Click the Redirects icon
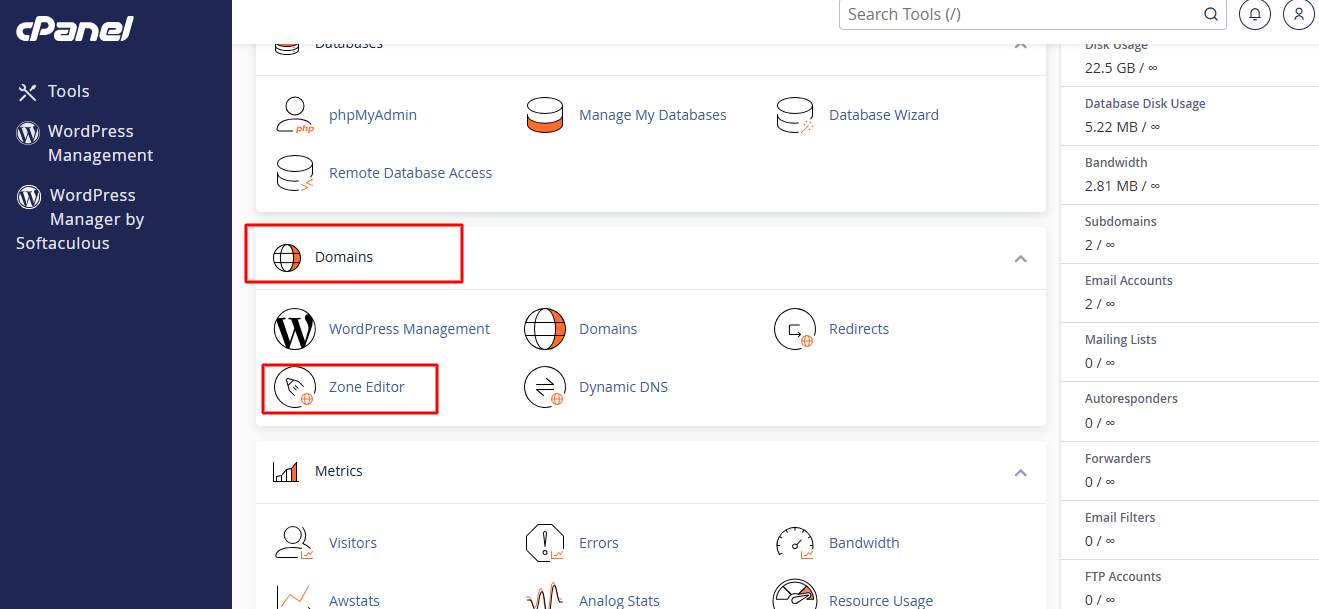The height and width of the screenshot is (609, 1319). click(795, 329)
